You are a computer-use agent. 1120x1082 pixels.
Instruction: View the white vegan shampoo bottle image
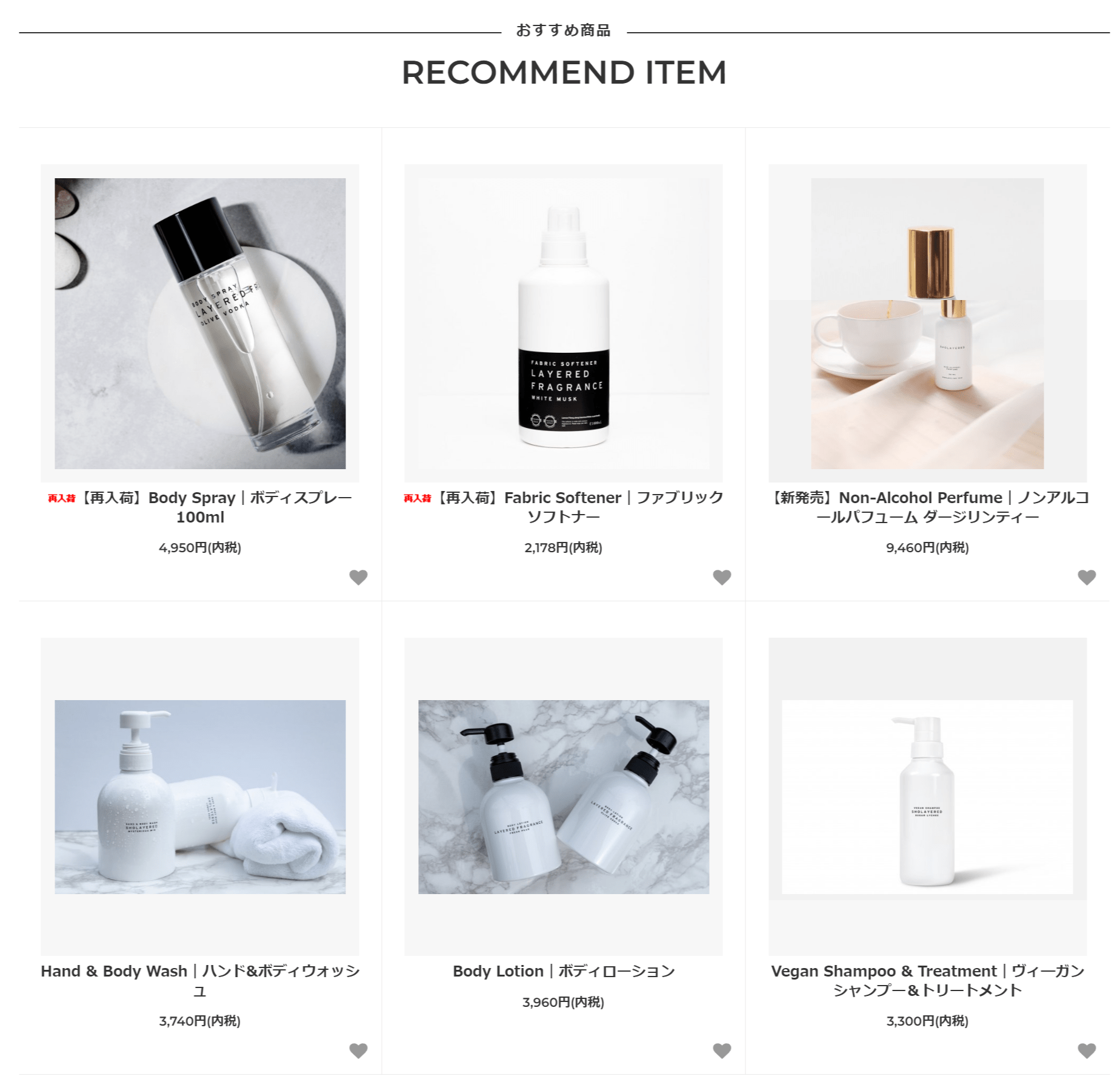(927, 796)
